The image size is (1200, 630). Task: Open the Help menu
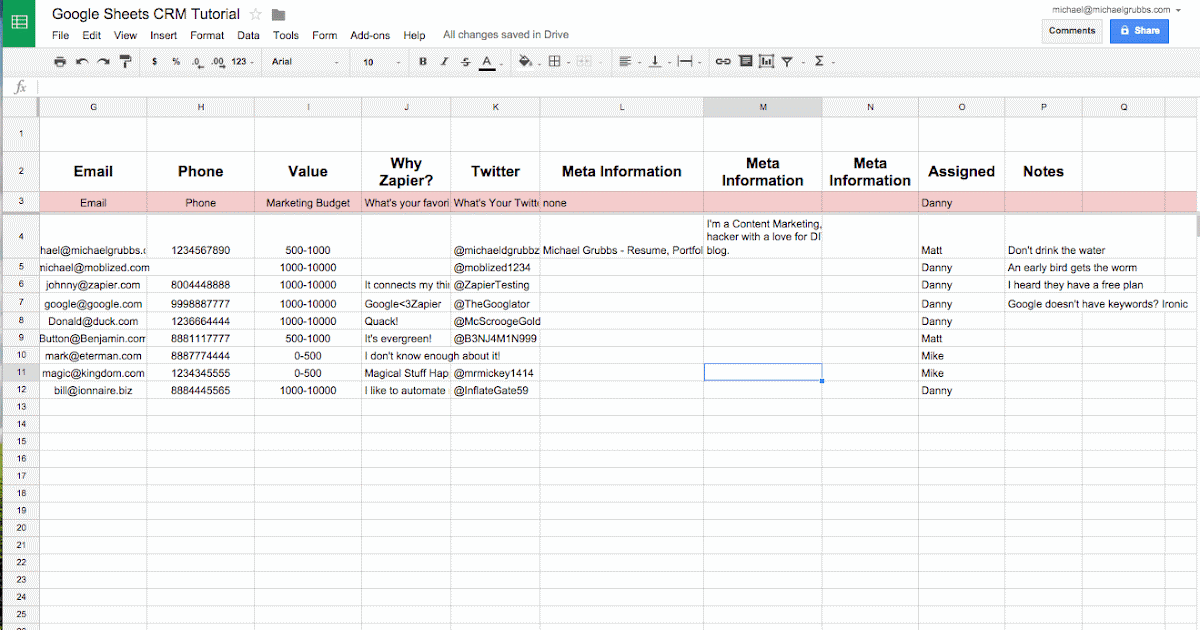(x=414, y=35)
